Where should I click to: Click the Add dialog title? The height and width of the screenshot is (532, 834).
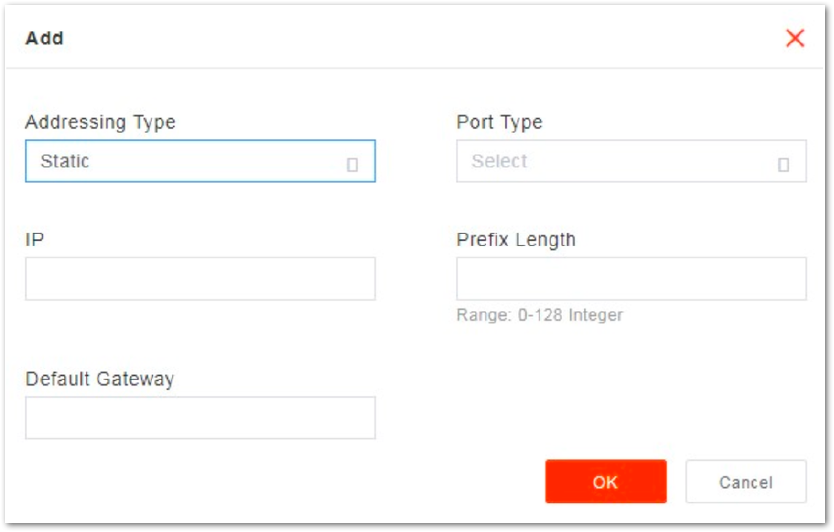click(45, 38)
